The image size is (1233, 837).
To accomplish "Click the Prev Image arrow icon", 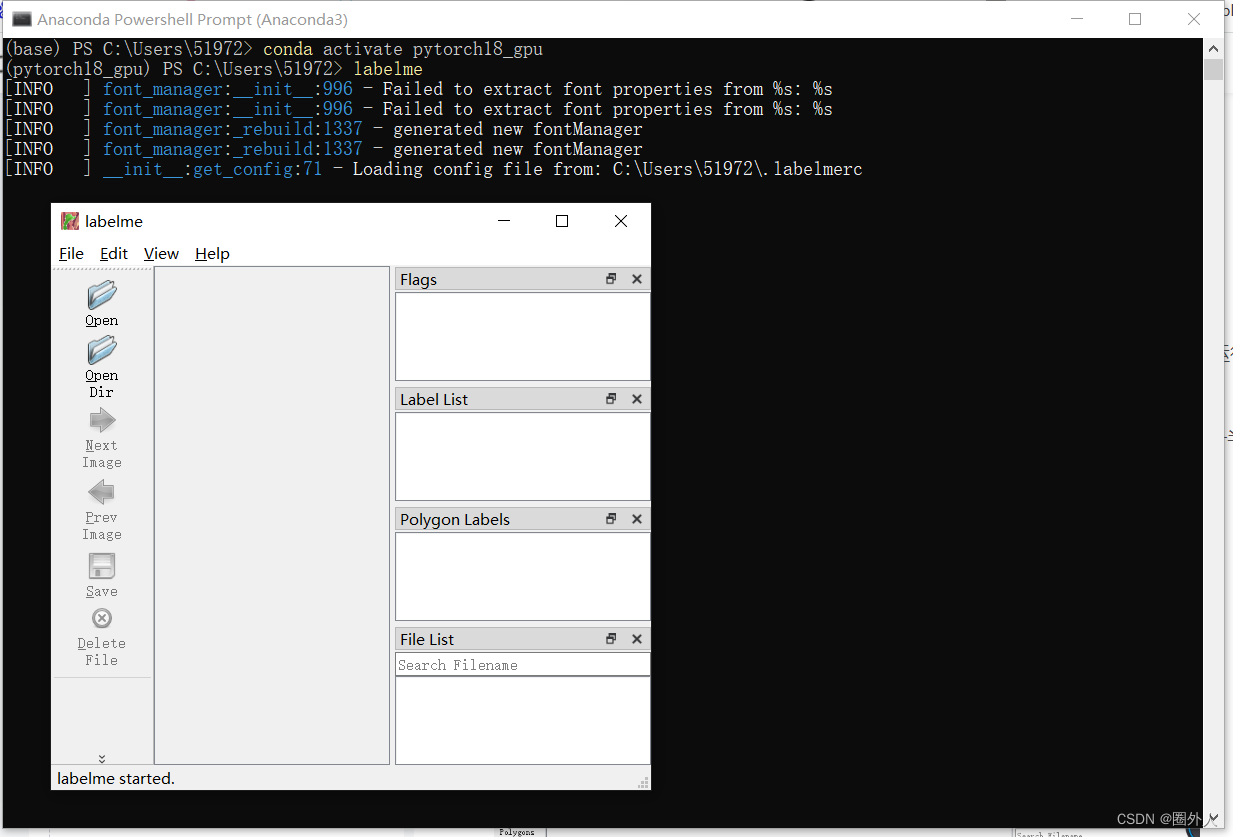I will [101, 492].
